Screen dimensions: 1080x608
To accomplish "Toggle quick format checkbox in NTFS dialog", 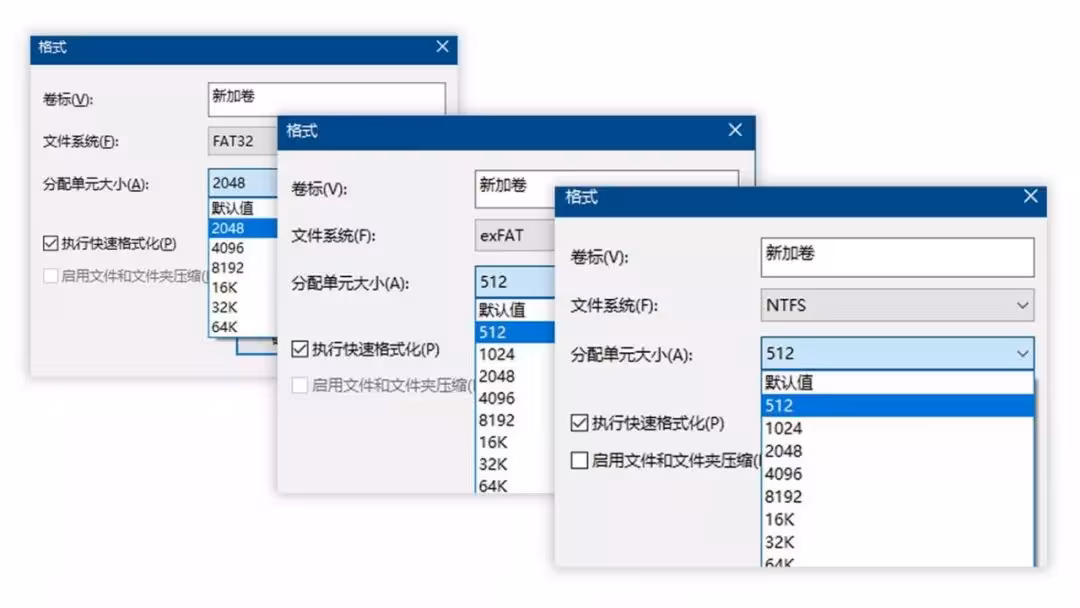I will (x=579, y=423).
